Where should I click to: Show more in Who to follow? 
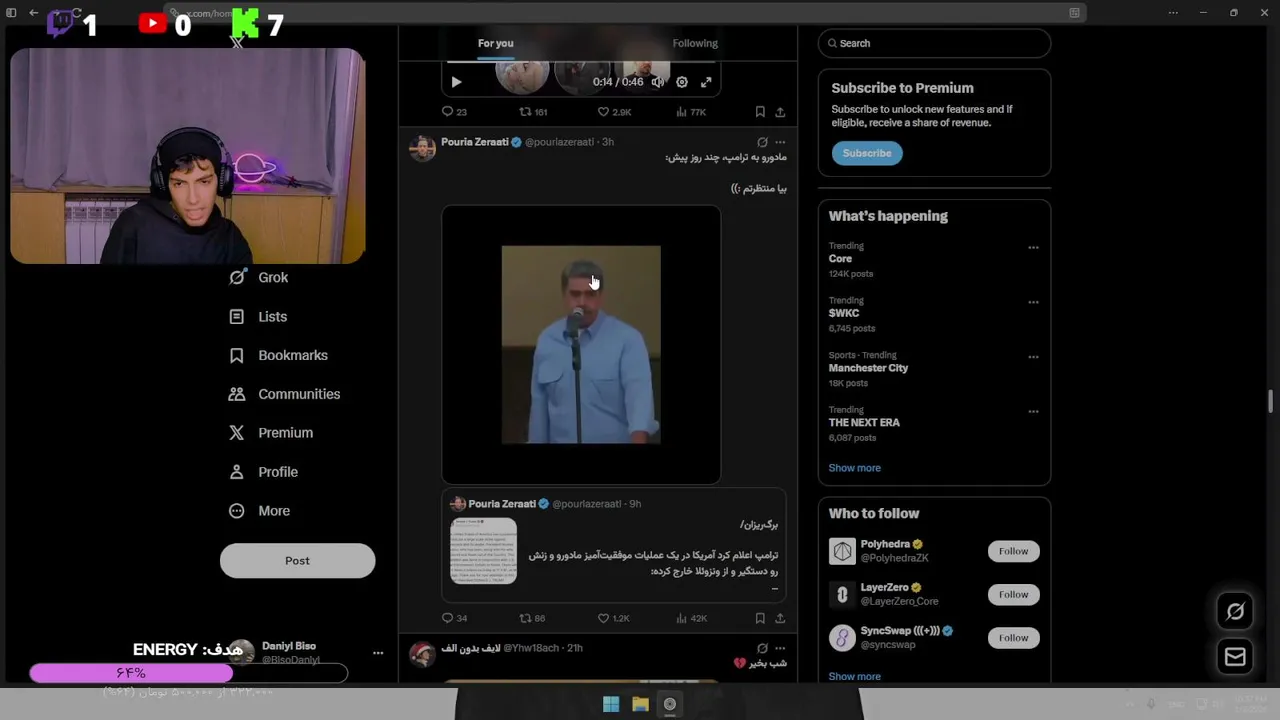click(x=854, y=677)
